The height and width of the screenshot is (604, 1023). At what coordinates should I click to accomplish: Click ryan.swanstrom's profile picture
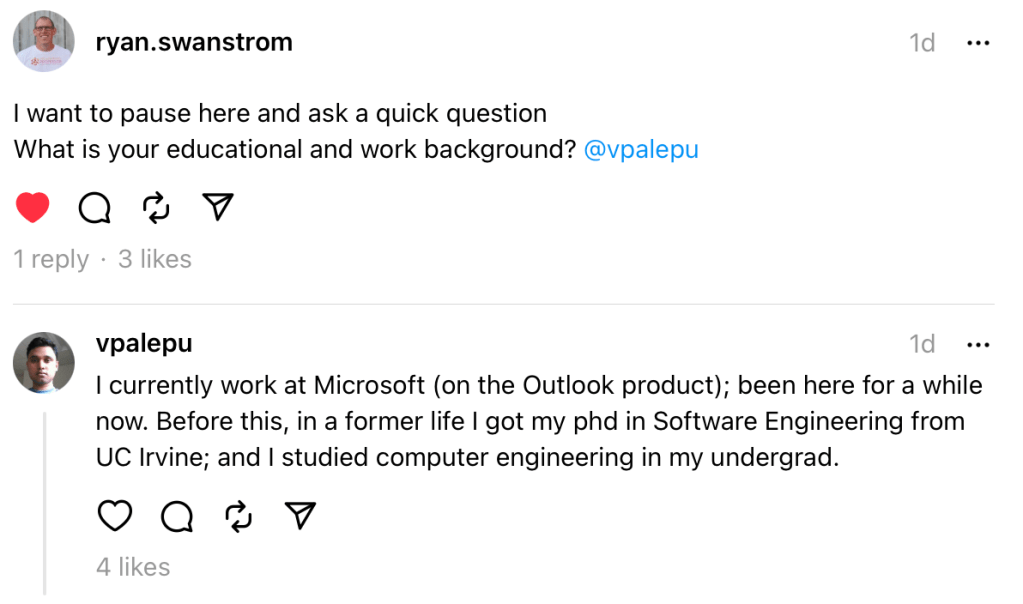(43, 43)
